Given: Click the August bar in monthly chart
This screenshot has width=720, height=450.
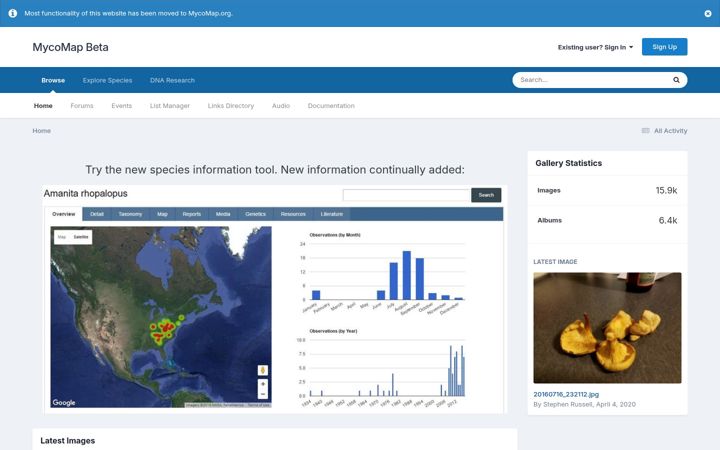Looking at the screenshot, I should (x=406, y=275).
